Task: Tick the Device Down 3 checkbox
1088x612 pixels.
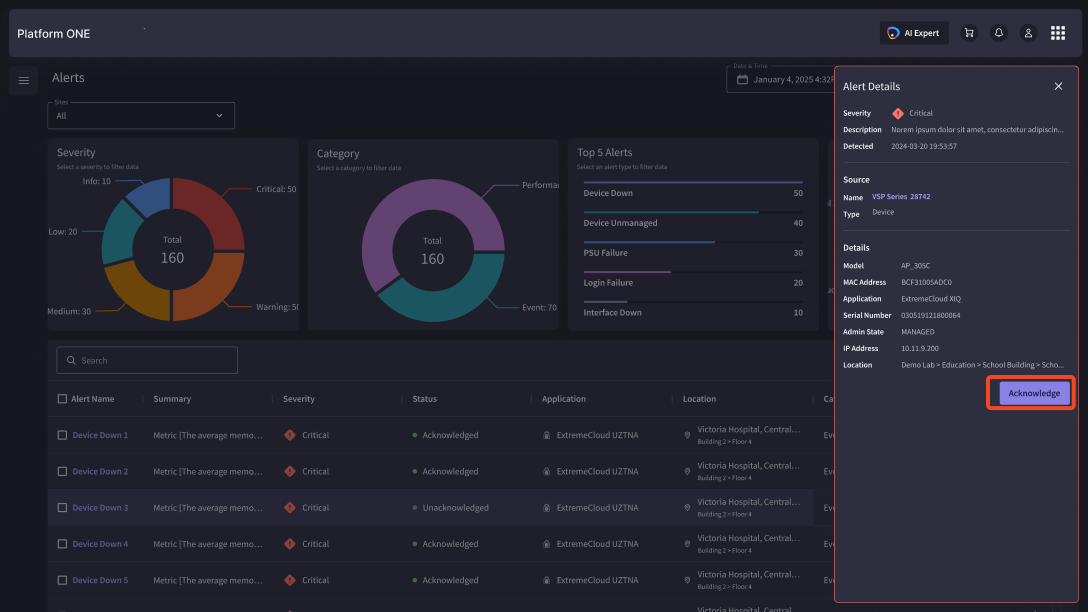Action: pos(62,507)
